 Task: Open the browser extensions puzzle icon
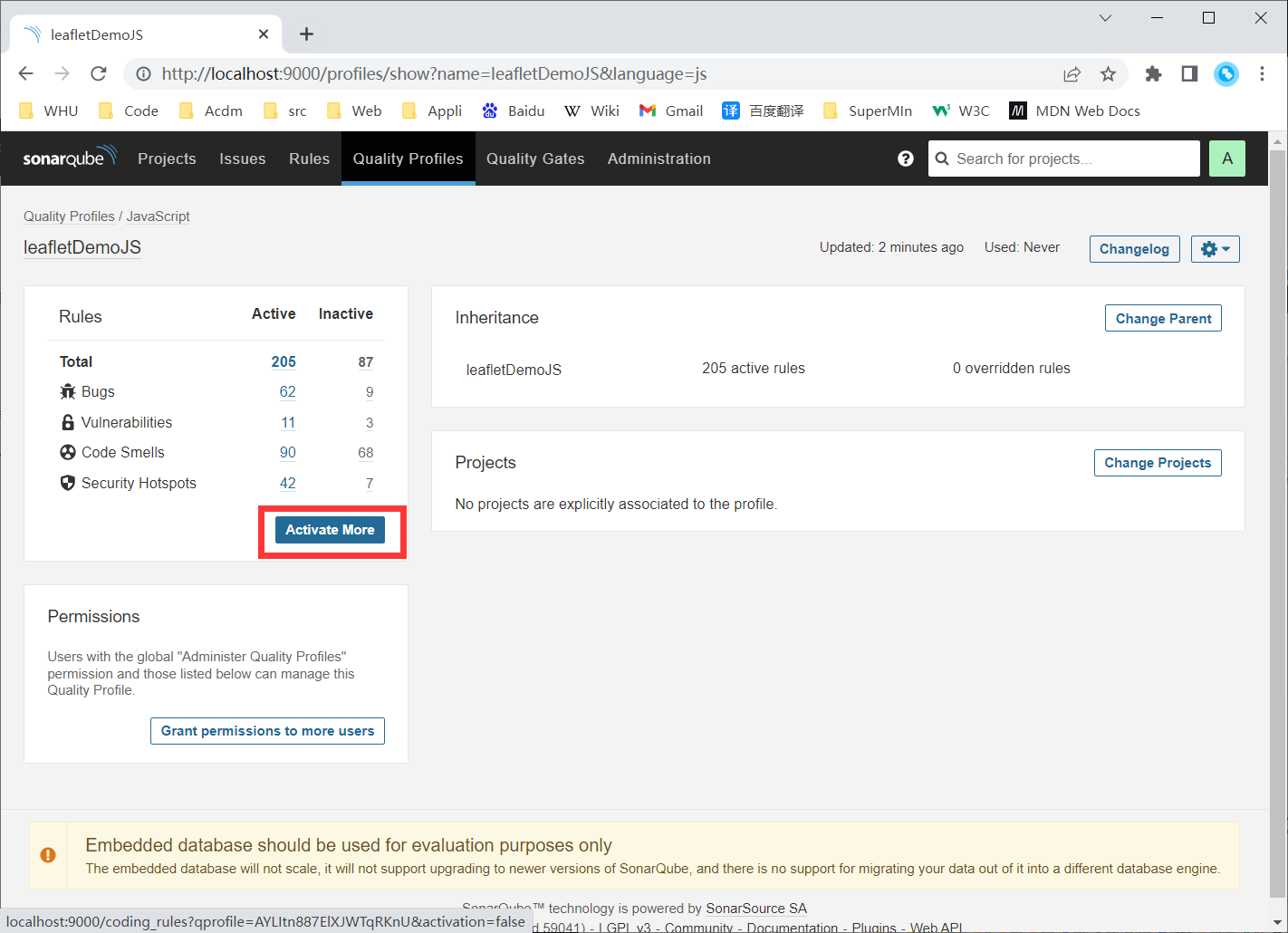[x=1153, y=74]
